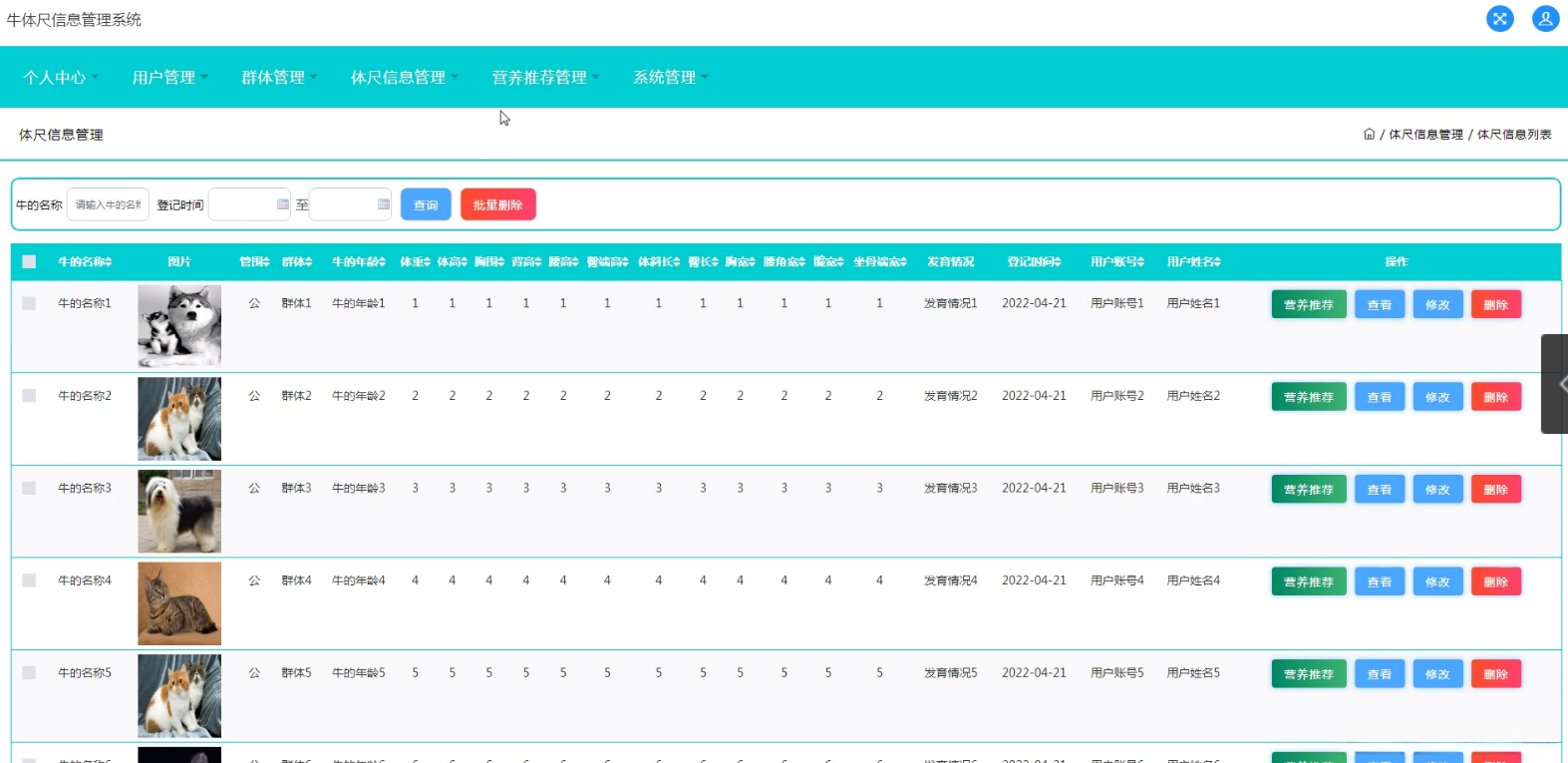
Task: Open the 营养推荐管理 dropdown menu
Action: pos(545,77)
